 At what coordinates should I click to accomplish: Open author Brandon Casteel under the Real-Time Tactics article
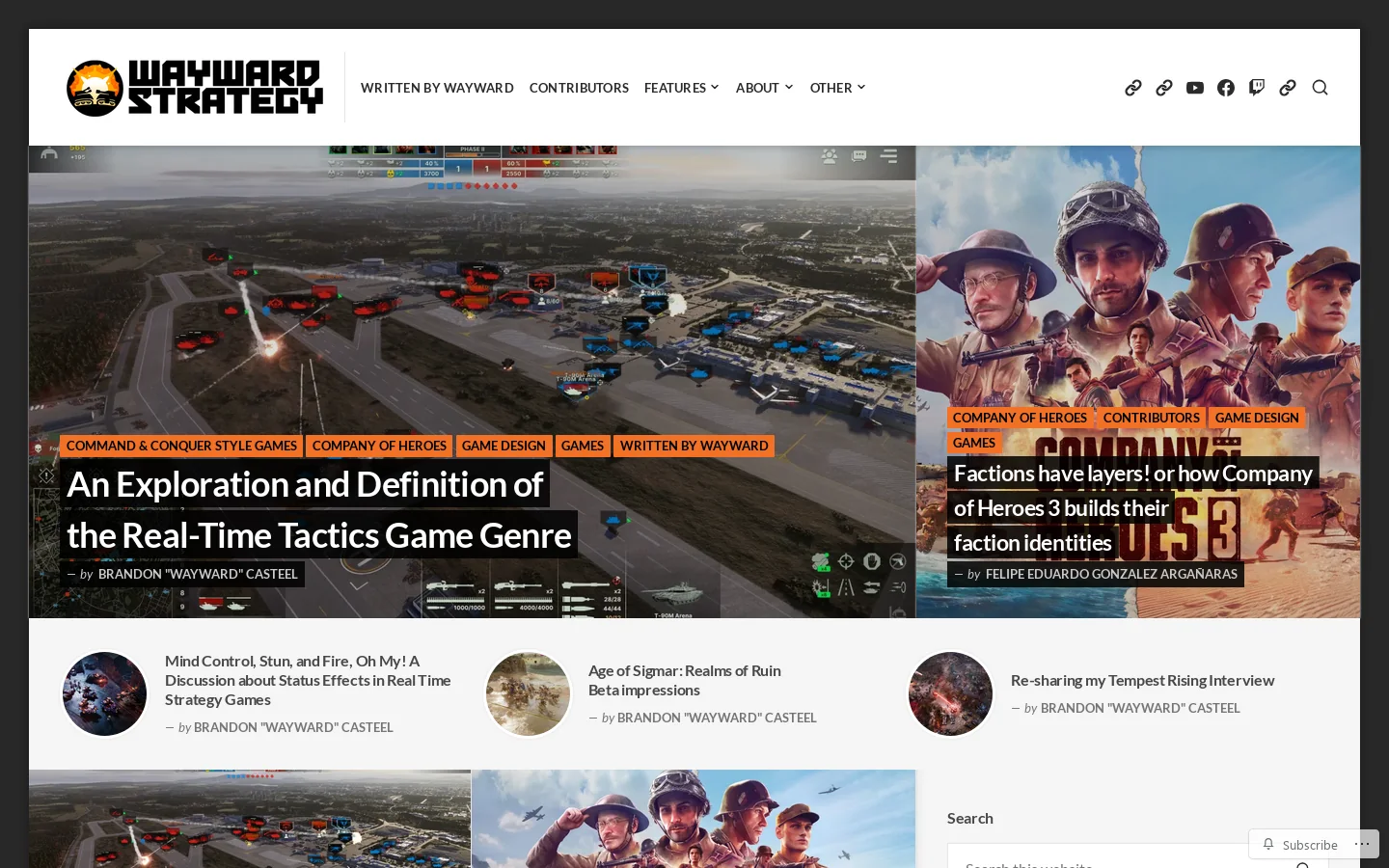[x=198, y=574]
